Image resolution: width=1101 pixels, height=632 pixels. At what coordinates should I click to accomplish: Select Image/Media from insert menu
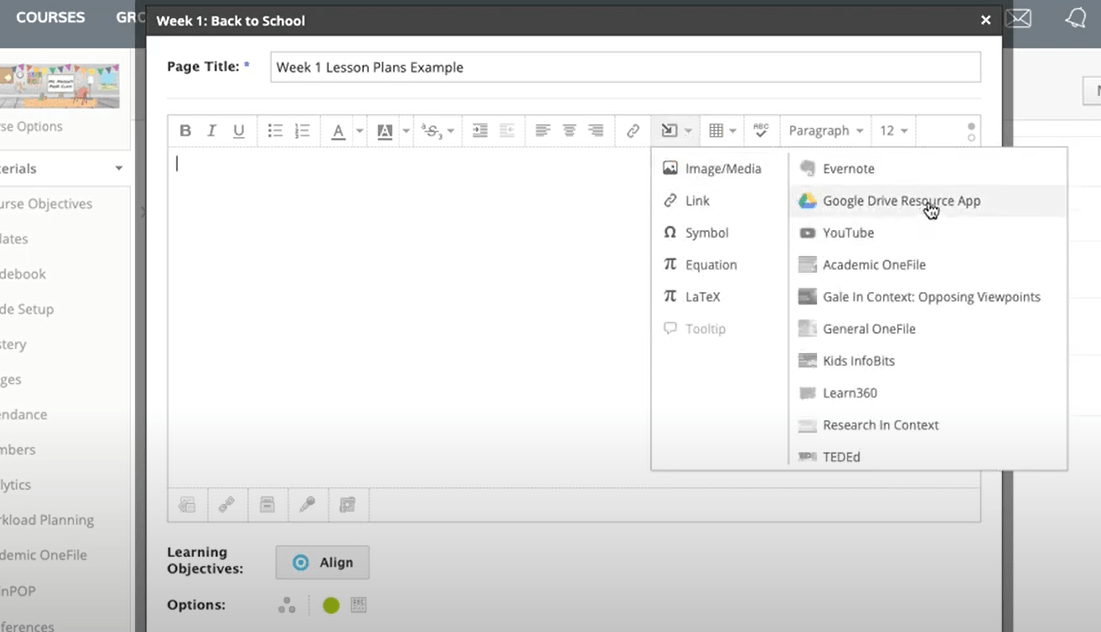(x=722, y=169)
